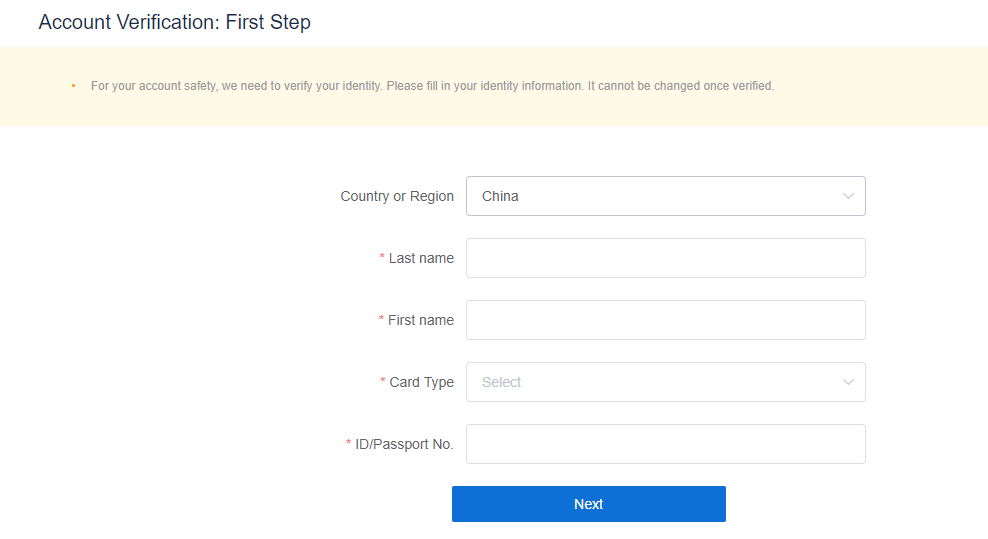This screenshot has height=539, width=988.
Task: Click the Account Verification: First Step heading
Action: (174, 22)
